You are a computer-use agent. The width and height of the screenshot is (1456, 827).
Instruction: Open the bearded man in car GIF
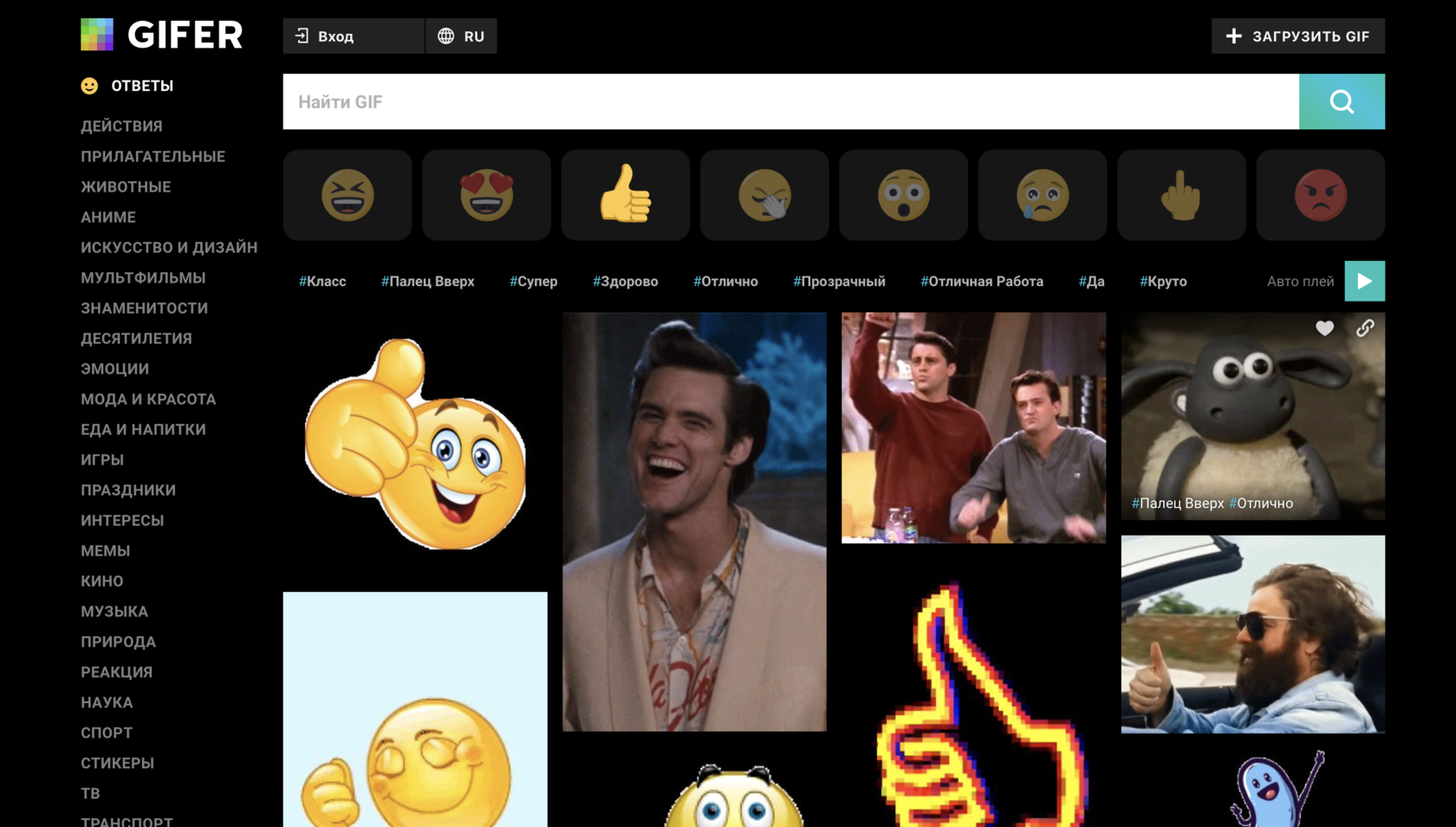(1252, 634)
